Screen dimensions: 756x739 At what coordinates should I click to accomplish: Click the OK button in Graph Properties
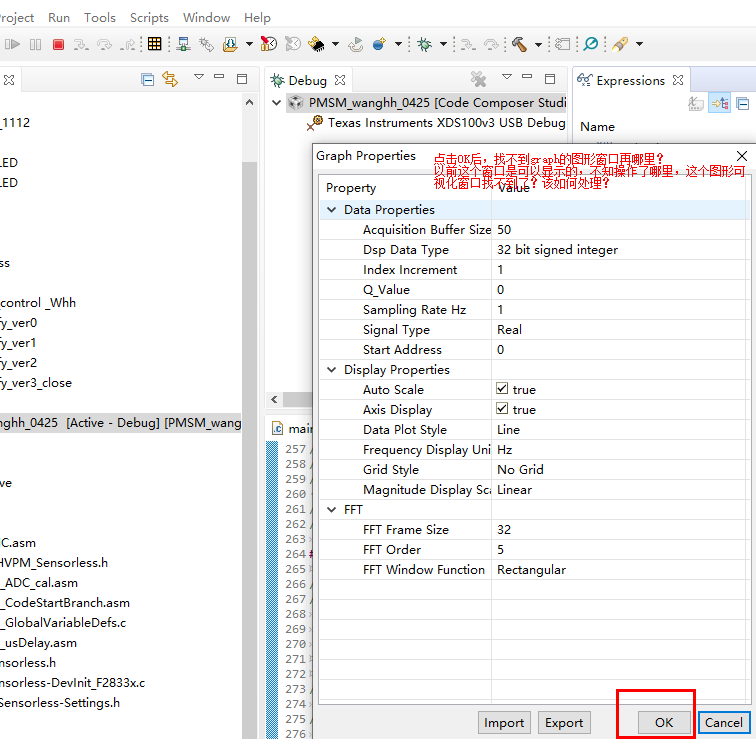[663, 722]
